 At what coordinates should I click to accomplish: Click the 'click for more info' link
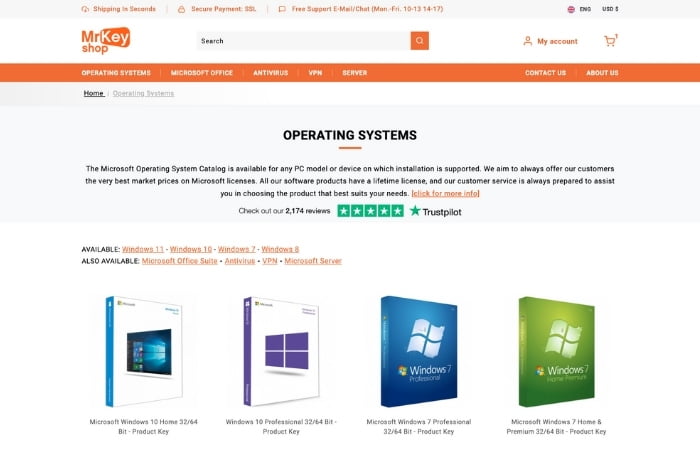point(446,193)
